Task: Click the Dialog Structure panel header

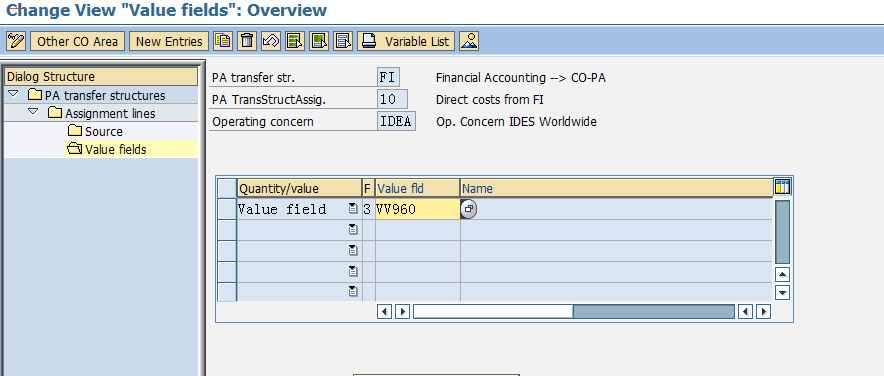Action: point(101,77)
